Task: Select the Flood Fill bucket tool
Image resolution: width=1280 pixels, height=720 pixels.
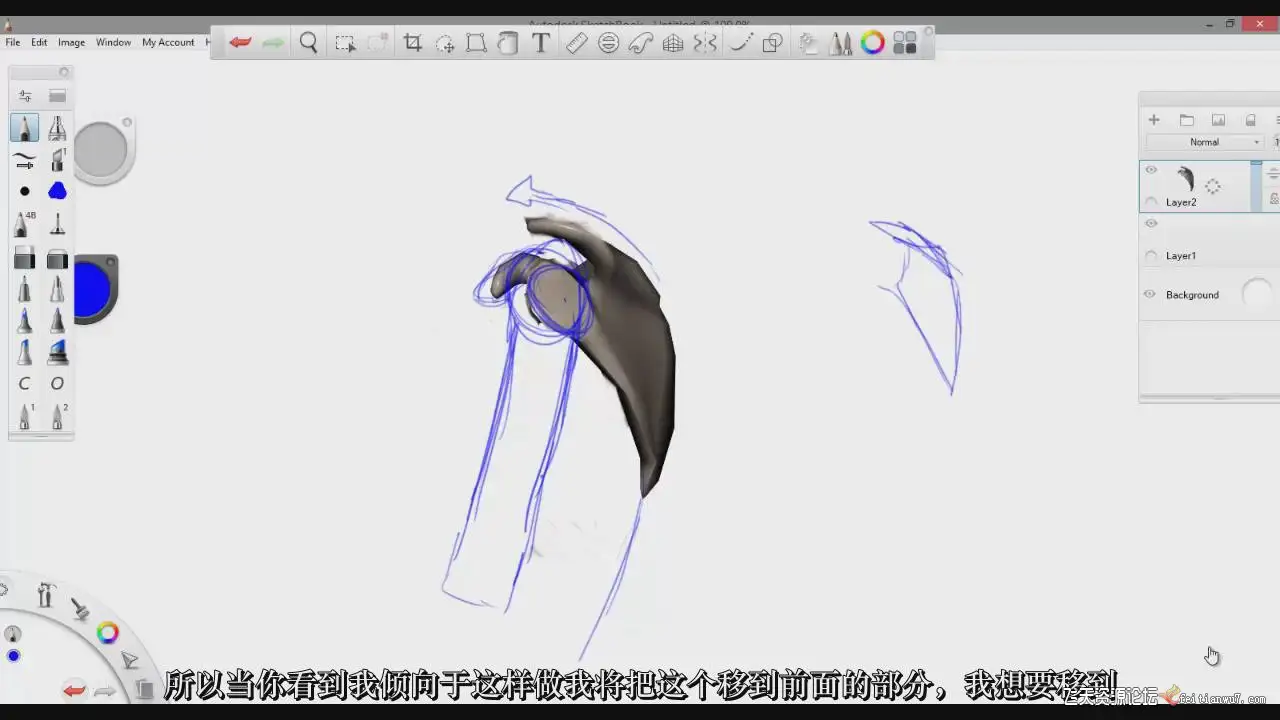Action: click(508, 43)
